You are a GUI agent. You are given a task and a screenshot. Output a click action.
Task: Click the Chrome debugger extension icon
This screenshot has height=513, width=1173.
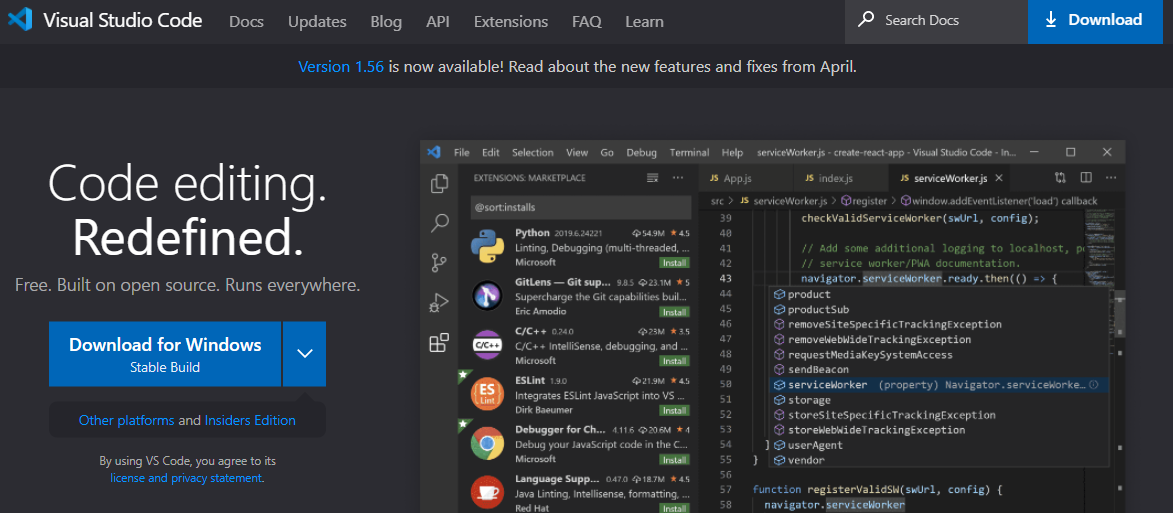(x=487, y=443)
